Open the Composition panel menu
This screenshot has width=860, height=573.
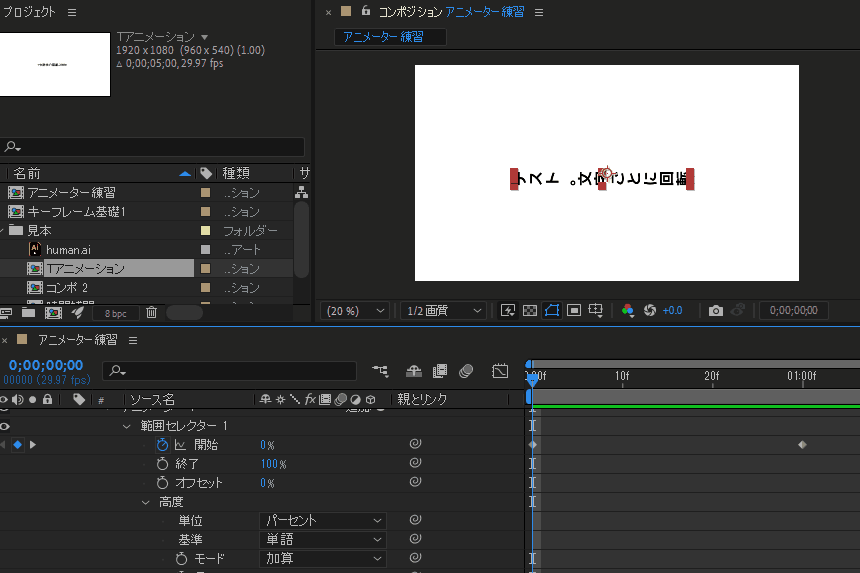[539, 12]
